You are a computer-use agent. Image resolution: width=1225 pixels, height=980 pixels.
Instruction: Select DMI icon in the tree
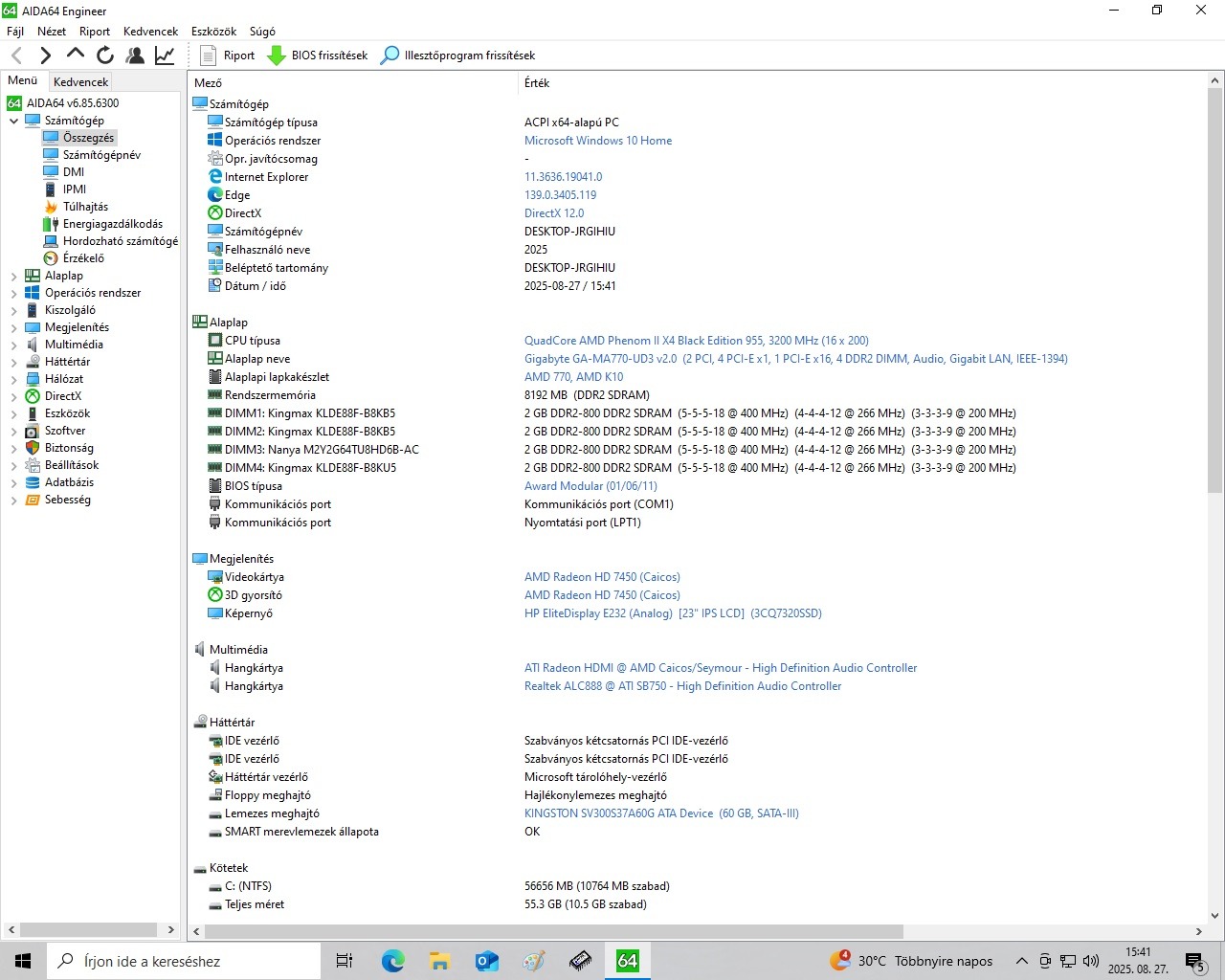tap(51, 172)
